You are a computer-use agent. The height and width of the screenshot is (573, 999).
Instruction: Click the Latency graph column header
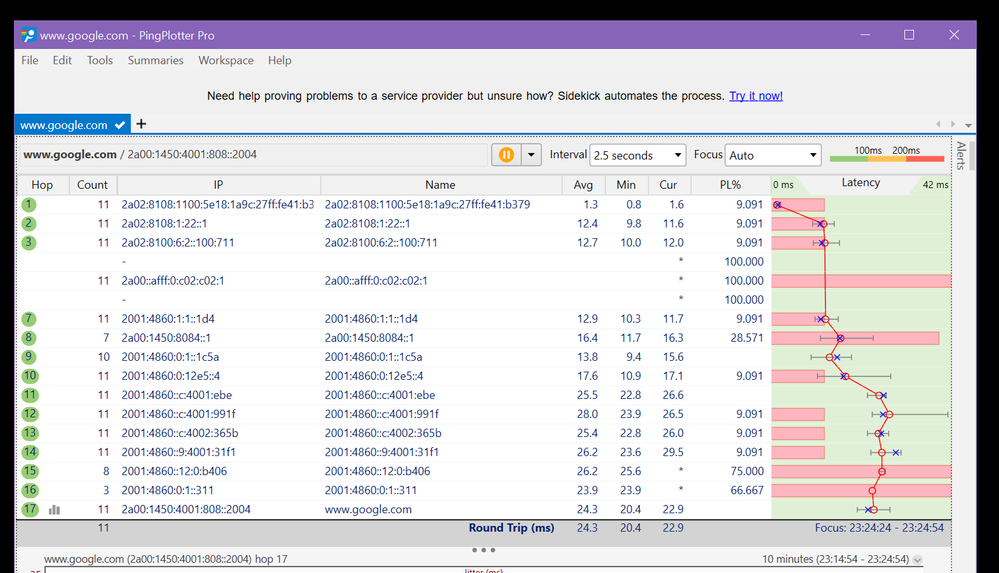(861, 184)
